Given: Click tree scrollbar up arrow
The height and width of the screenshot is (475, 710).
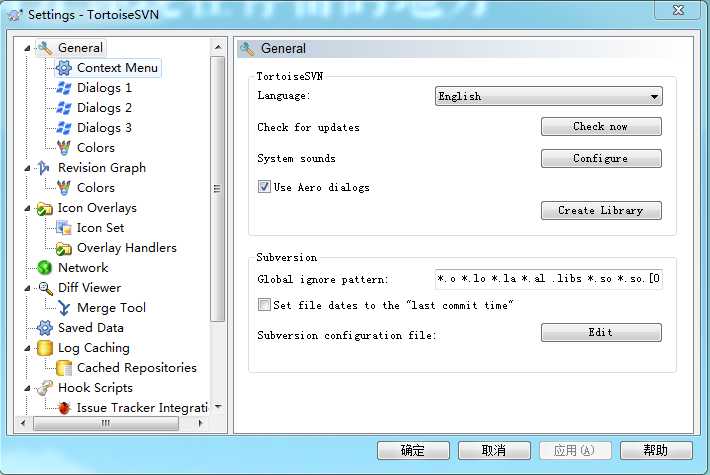Looking at the screenshot, I should point(218,47).
